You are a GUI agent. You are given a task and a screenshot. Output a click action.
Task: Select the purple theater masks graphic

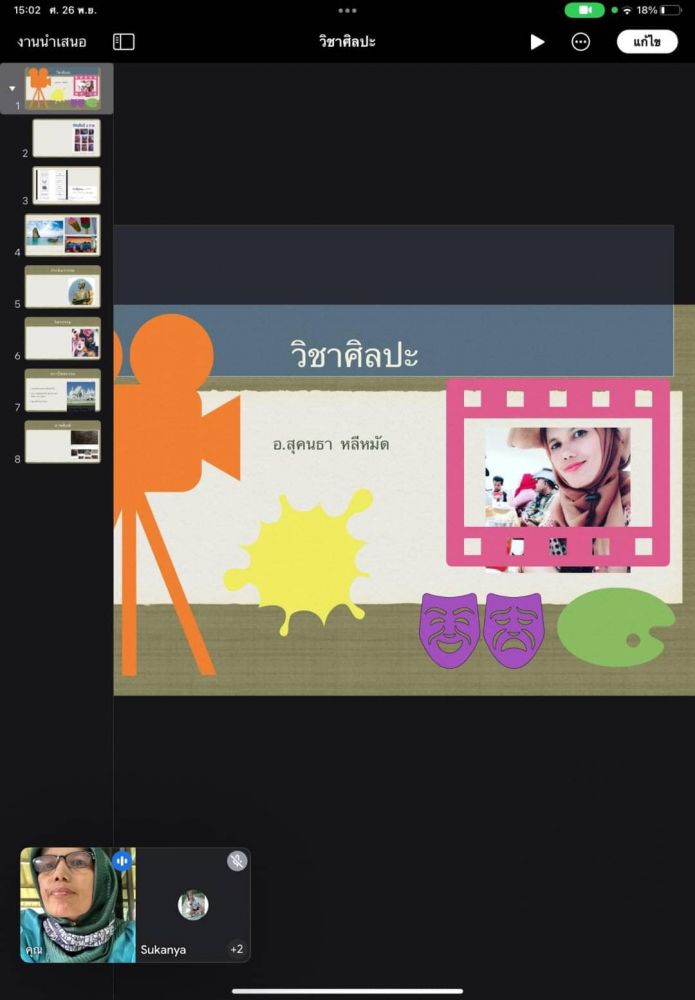[481, 630]
